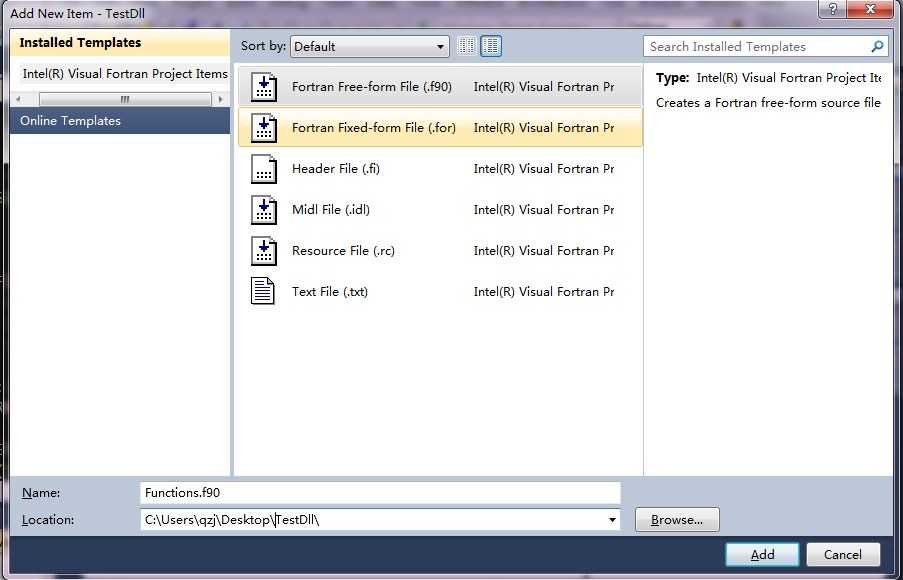Select 'Fortran Fixed-form File (.for)' label
903x580 pixels.
click(x=374, y=128)
